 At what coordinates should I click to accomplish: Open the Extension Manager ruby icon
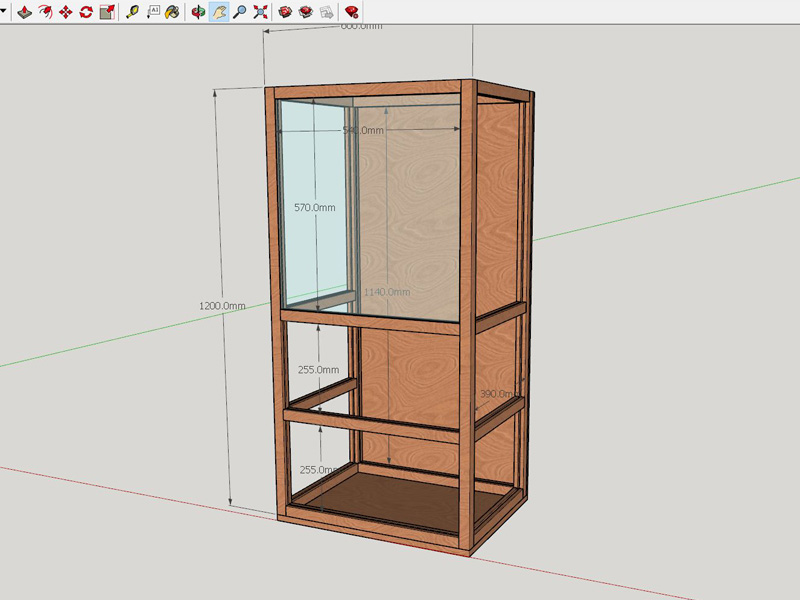pyautogui.click(x=352, y=12)
